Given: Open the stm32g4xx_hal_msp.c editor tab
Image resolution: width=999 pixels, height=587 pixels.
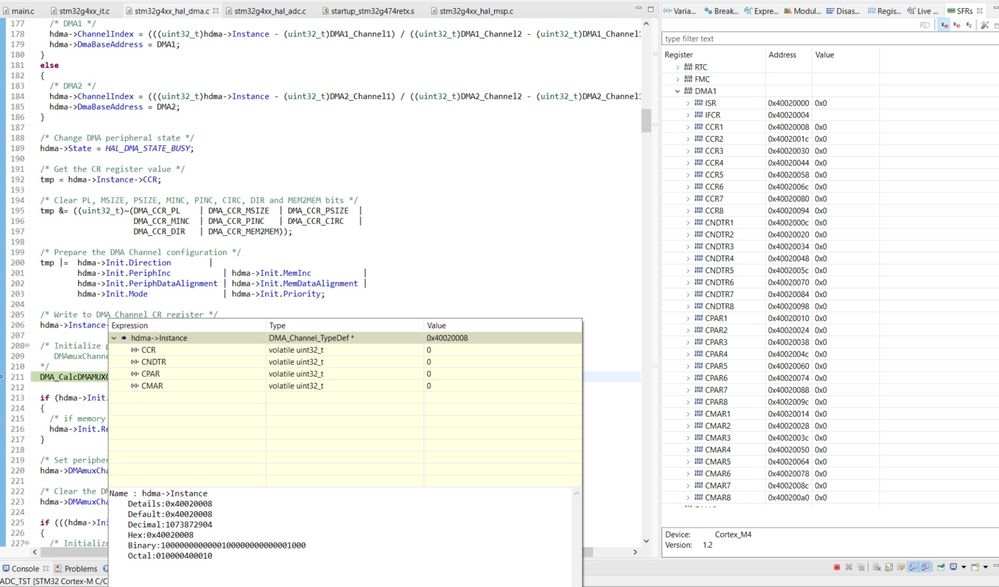Looking at the screenshot, I should coord(471,11).
